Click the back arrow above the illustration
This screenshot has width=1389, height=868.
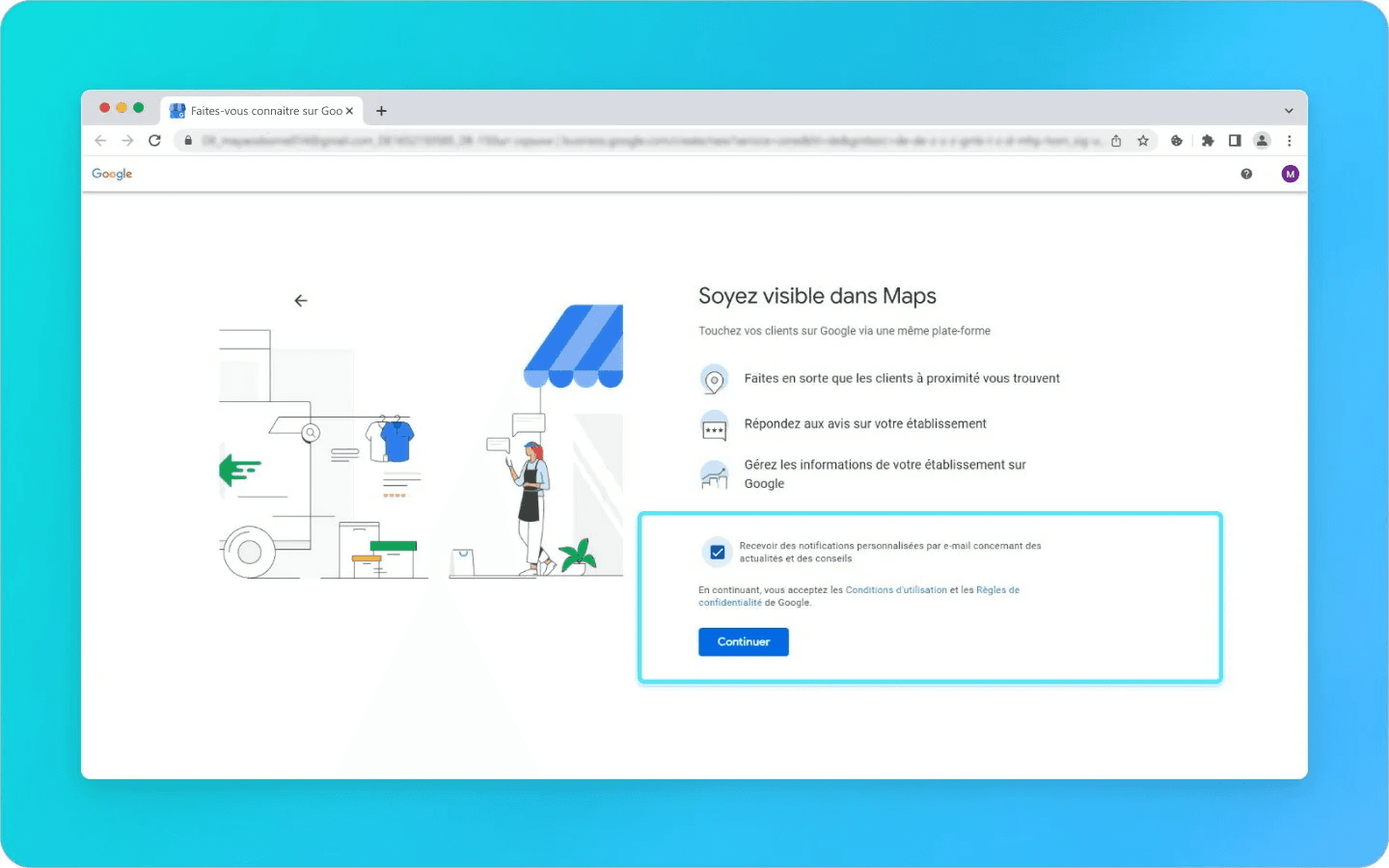301,301
